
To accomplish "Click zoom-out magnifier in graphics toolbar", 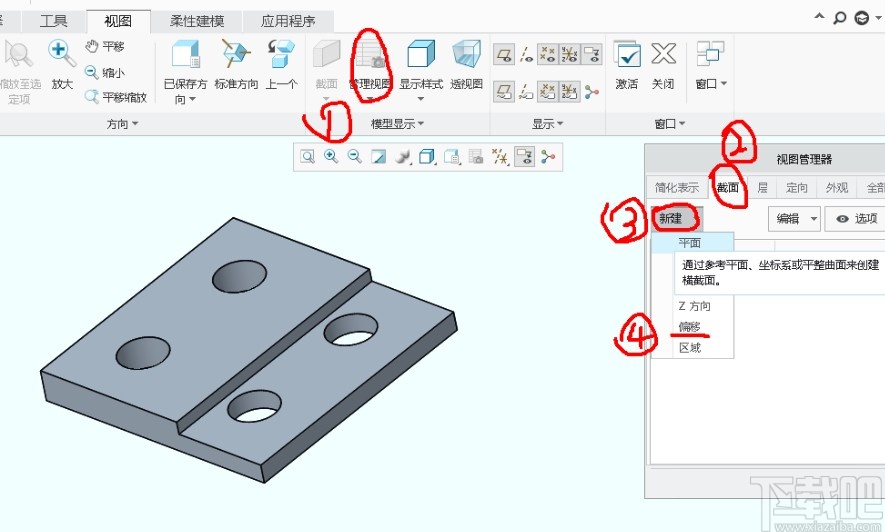I will tap(354, 157).
